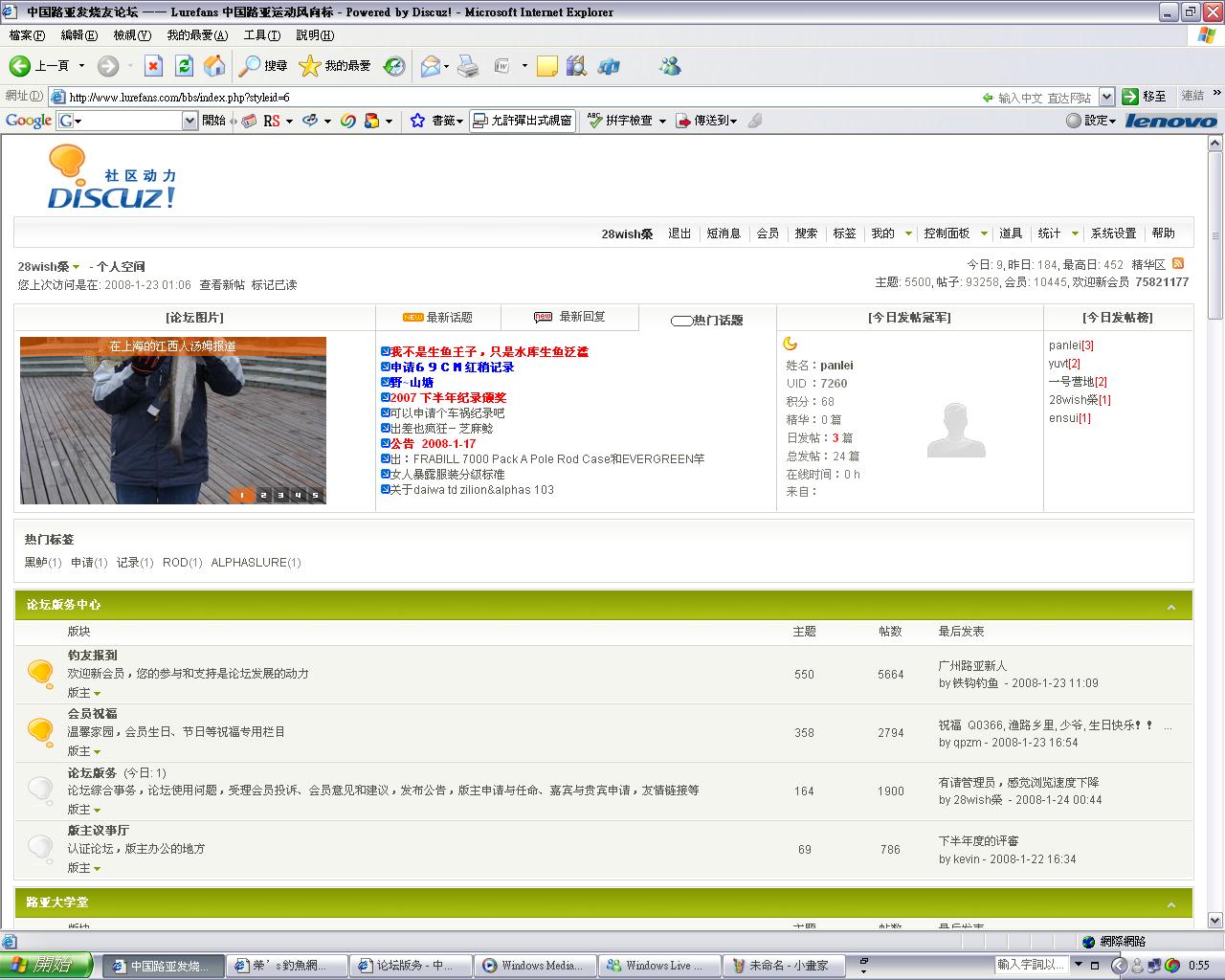The image size is (1225, 980).
Task: Switch to the 最新话题 tab
Action: (438, 318)
